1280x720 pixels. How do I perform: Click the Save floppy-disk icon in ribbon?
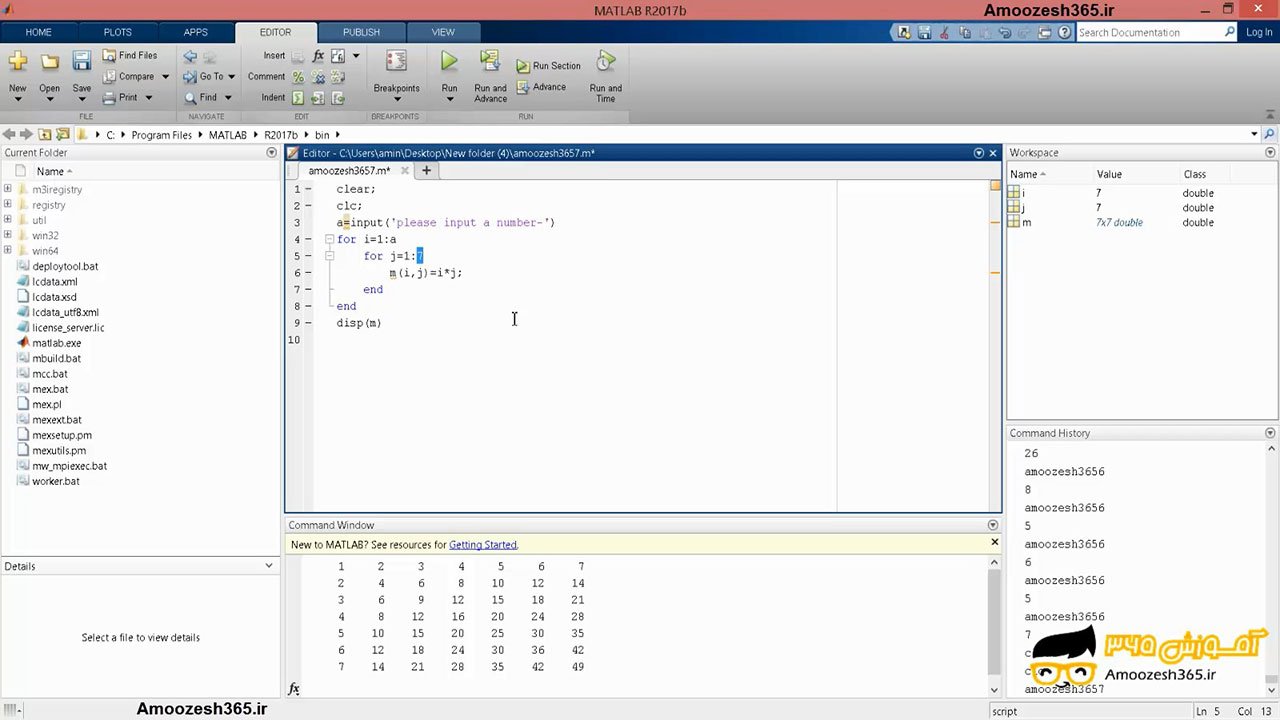pos(82,62)
